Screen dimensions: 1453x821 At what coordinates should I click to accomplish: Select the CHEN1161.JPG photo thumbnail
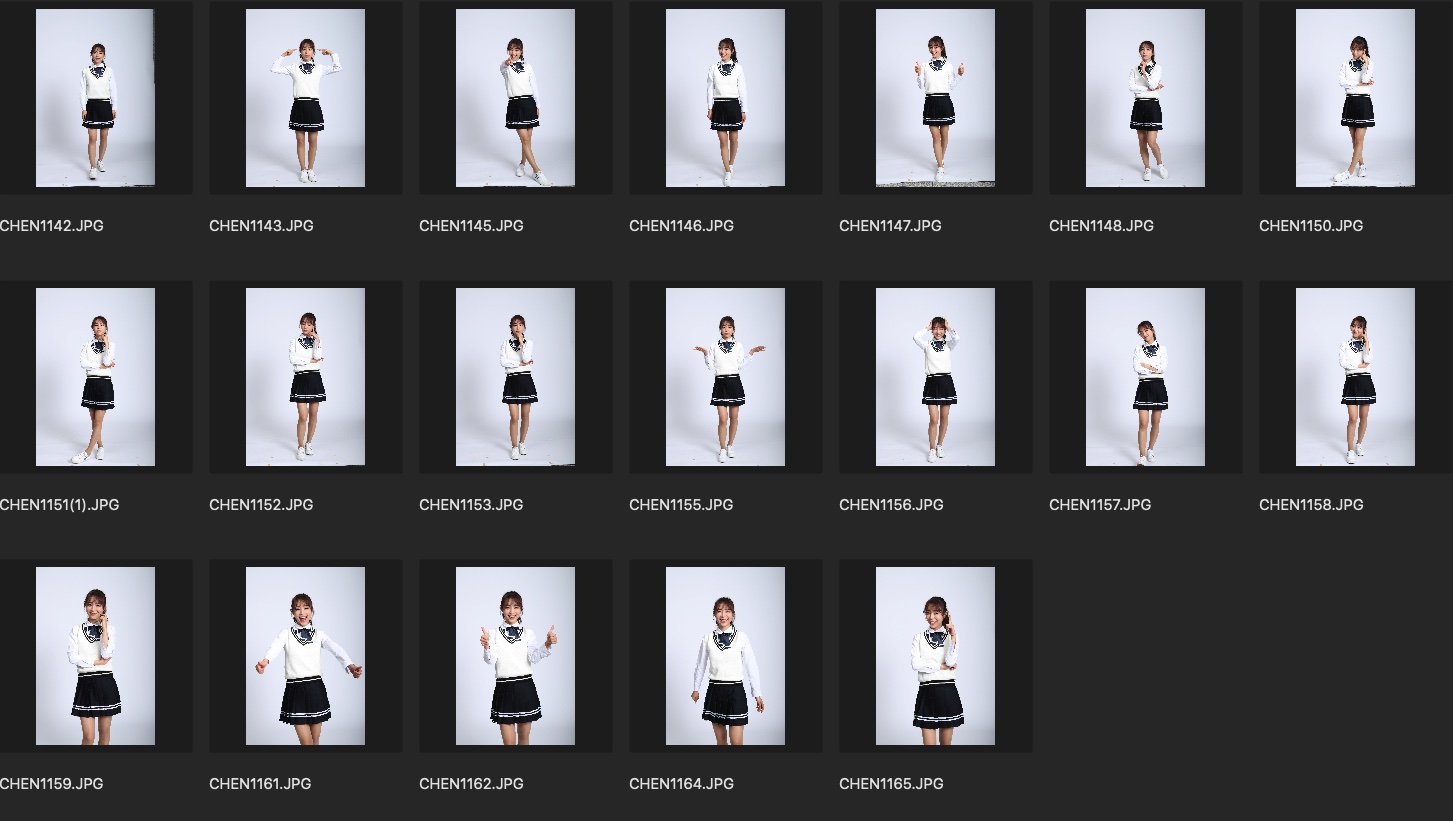pyautogui.click(x=305, y=656)
